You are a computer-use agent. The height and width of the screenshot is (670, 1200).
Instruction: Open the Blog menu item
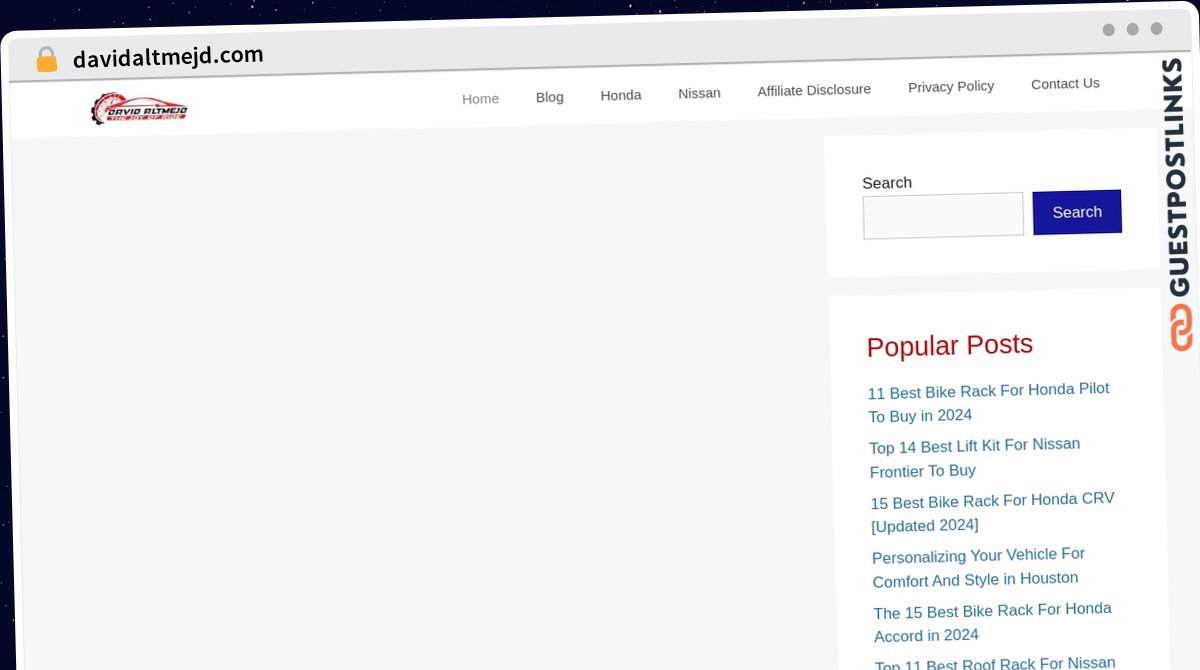(x=550, y=97)
